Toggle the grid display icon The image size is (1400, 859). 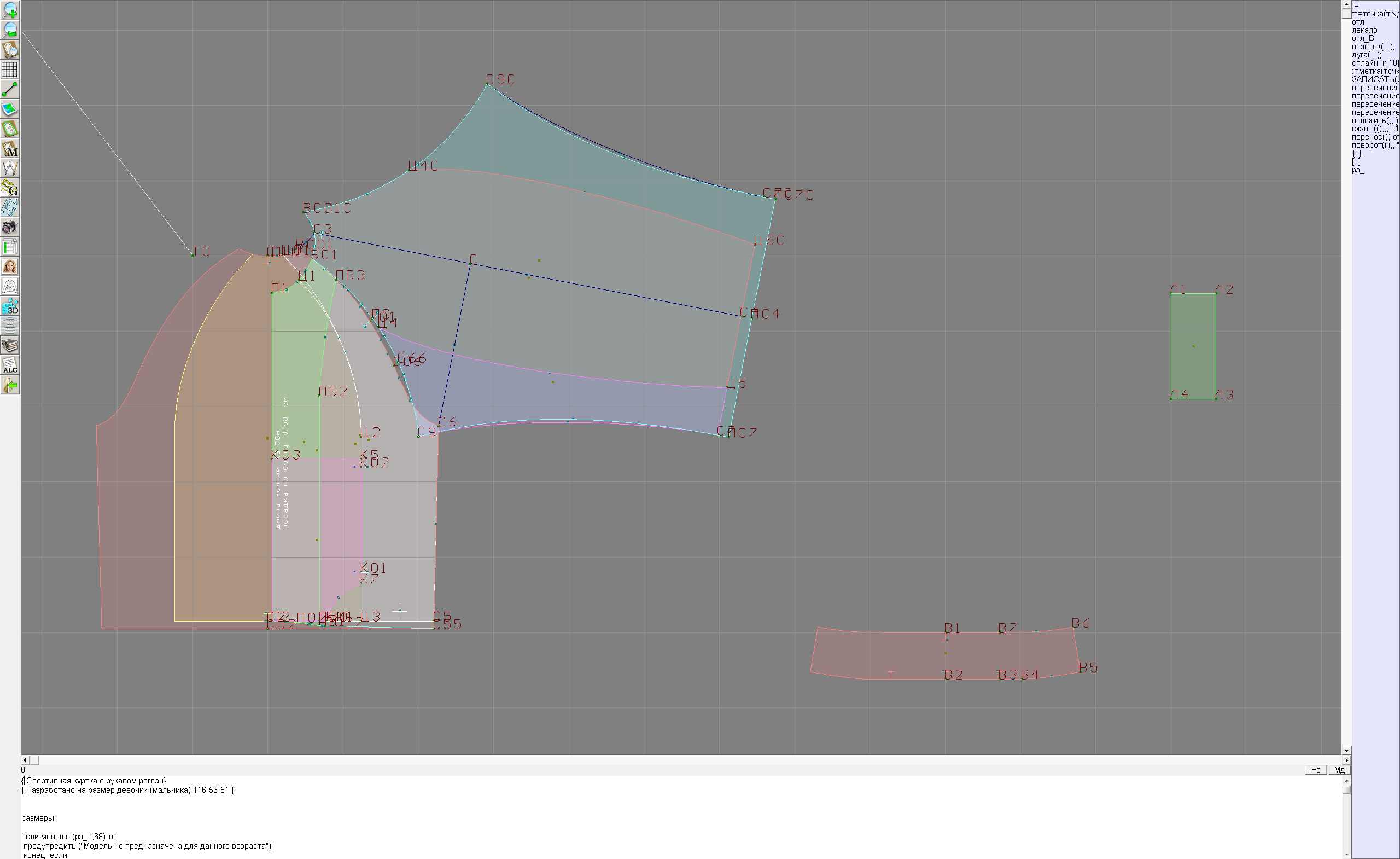[x=10, y=69]
